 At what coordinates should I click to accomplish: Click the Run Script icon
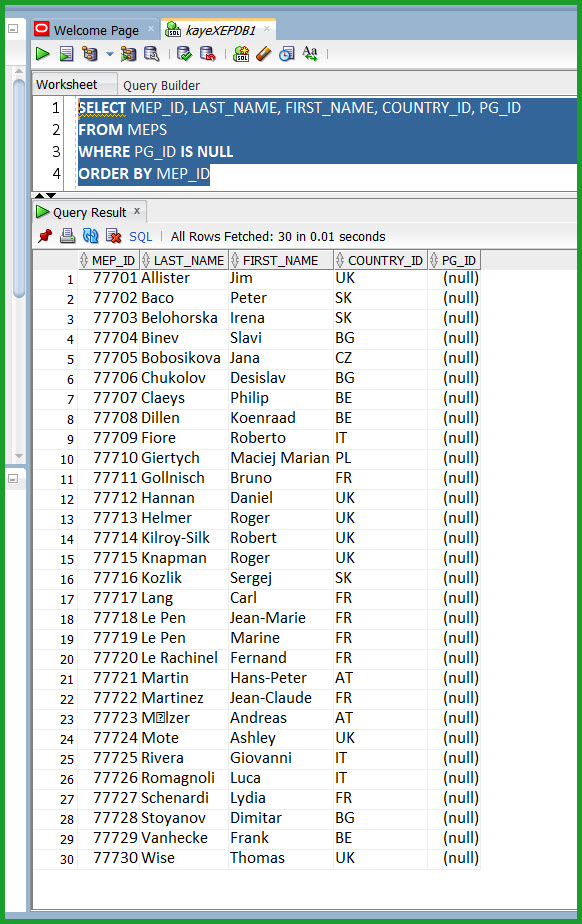67,54
